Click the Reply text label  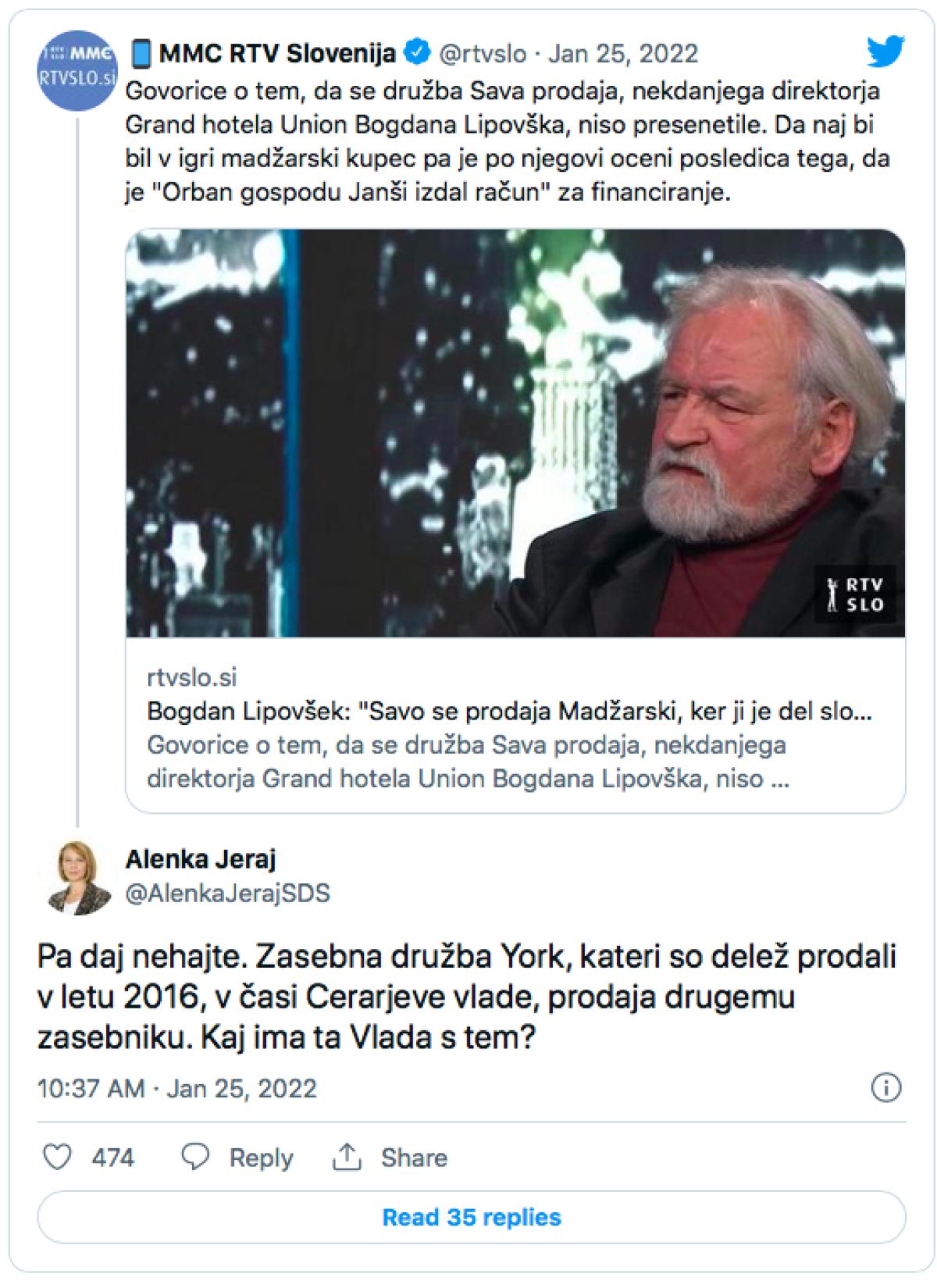(261, 1158)
